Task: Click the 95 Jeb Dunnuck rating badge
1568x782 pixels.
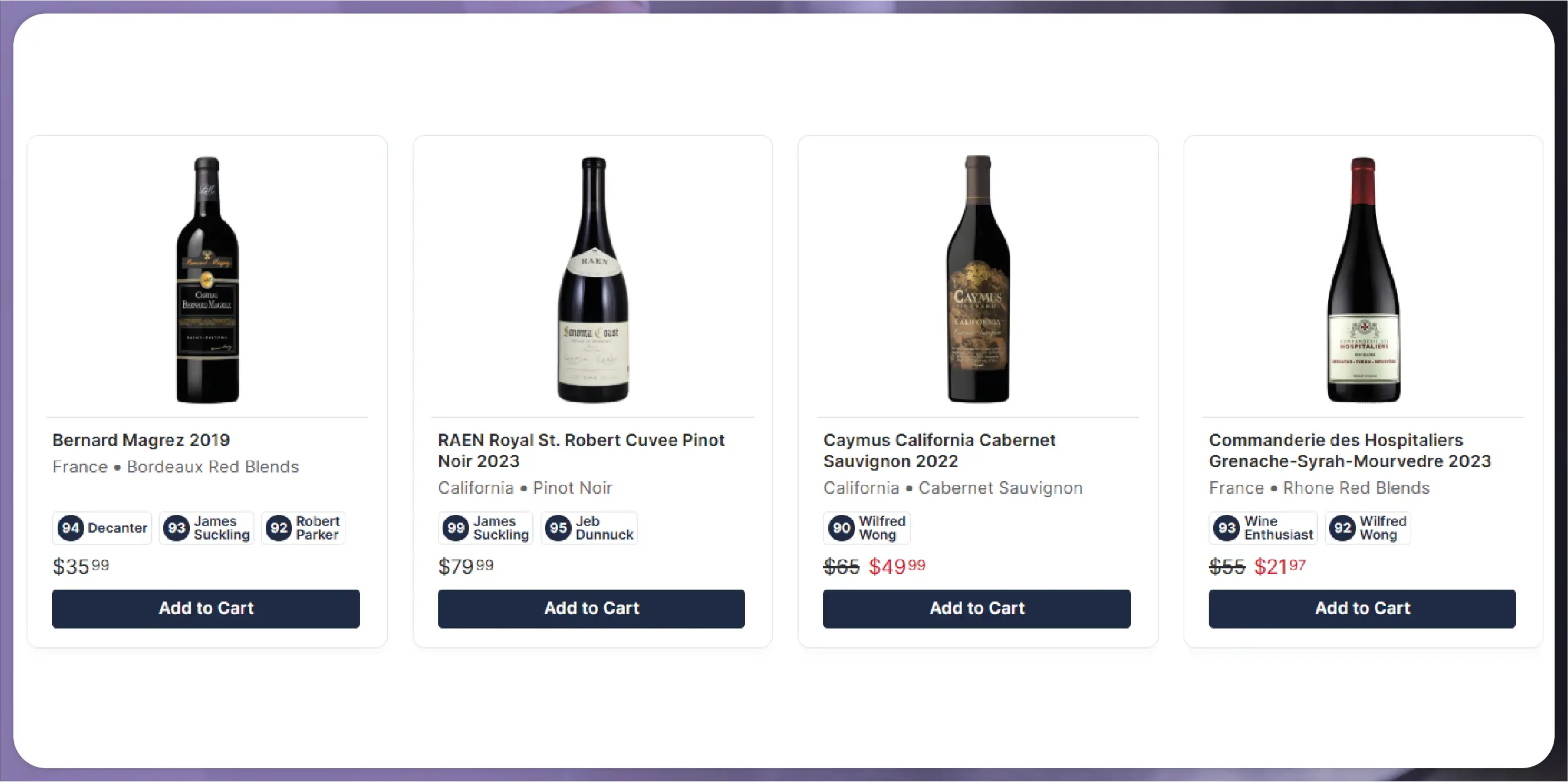Action: tap(589, 528)
